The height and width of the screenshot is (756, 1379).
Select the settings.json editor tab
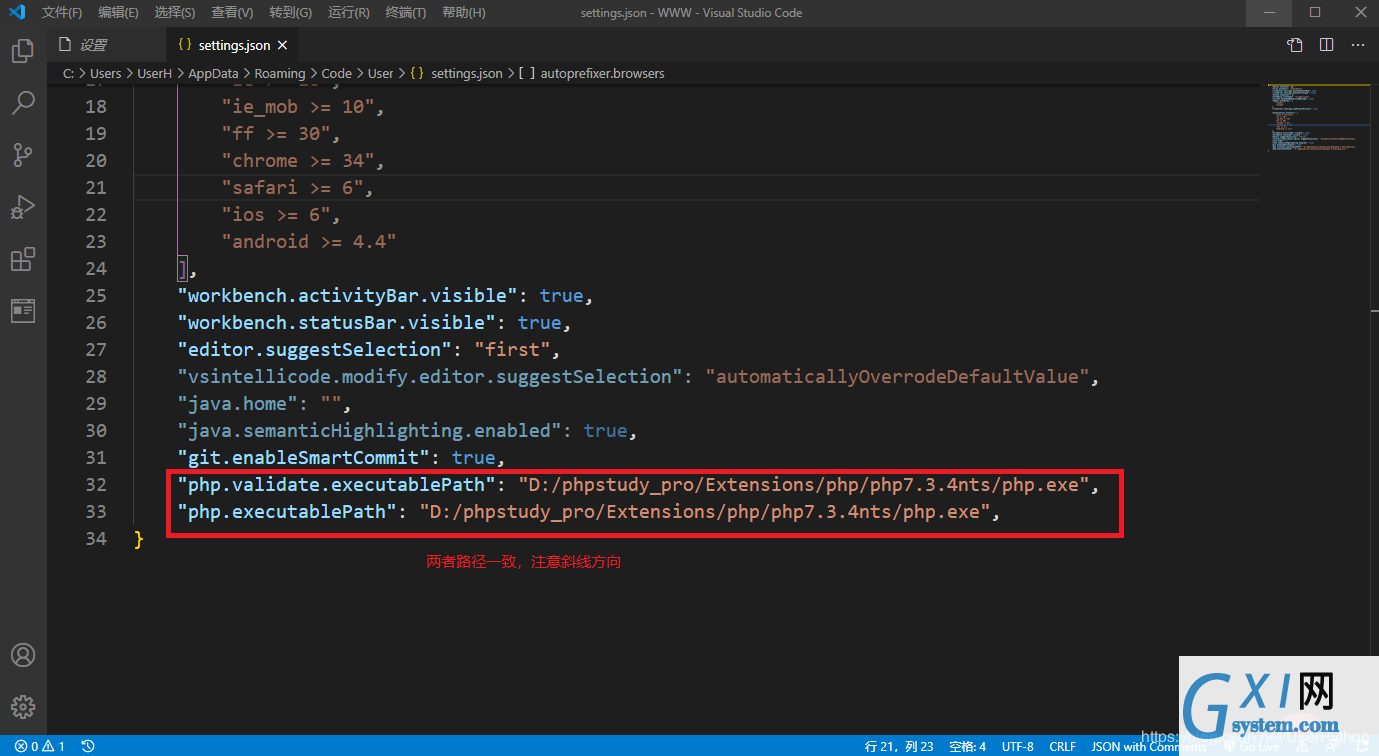[x=232, y=45]
